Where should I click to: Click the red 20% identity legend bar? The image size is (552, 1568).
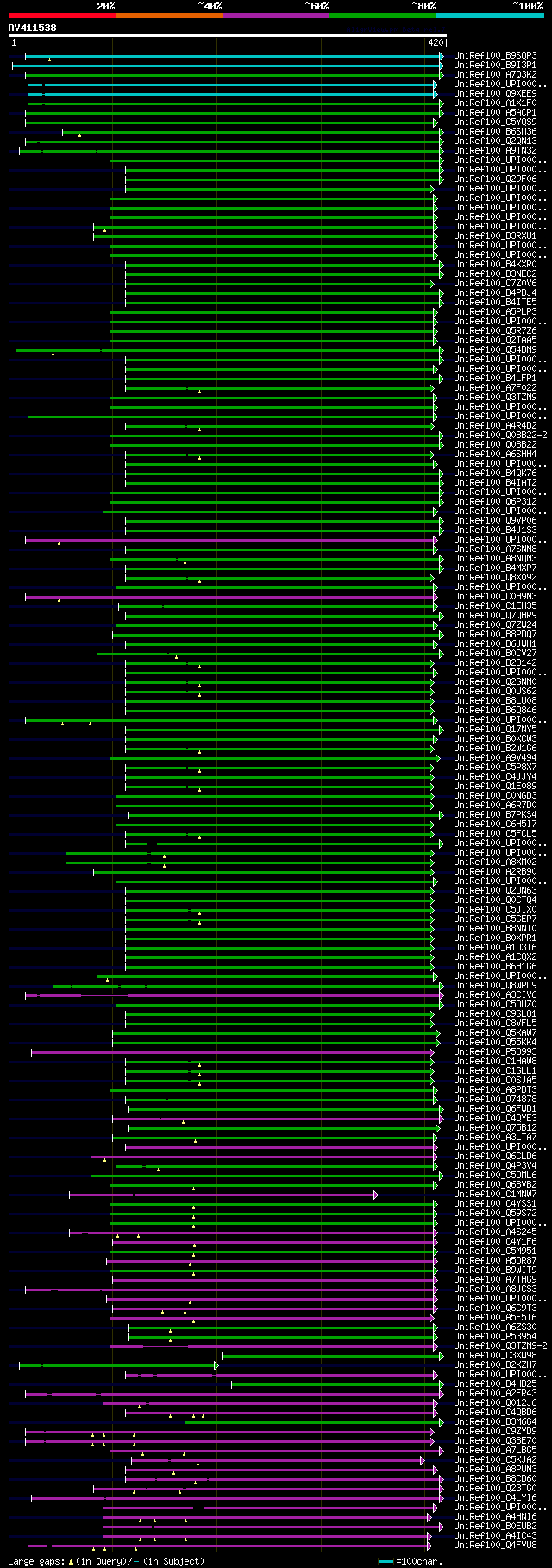click(62, 16)
